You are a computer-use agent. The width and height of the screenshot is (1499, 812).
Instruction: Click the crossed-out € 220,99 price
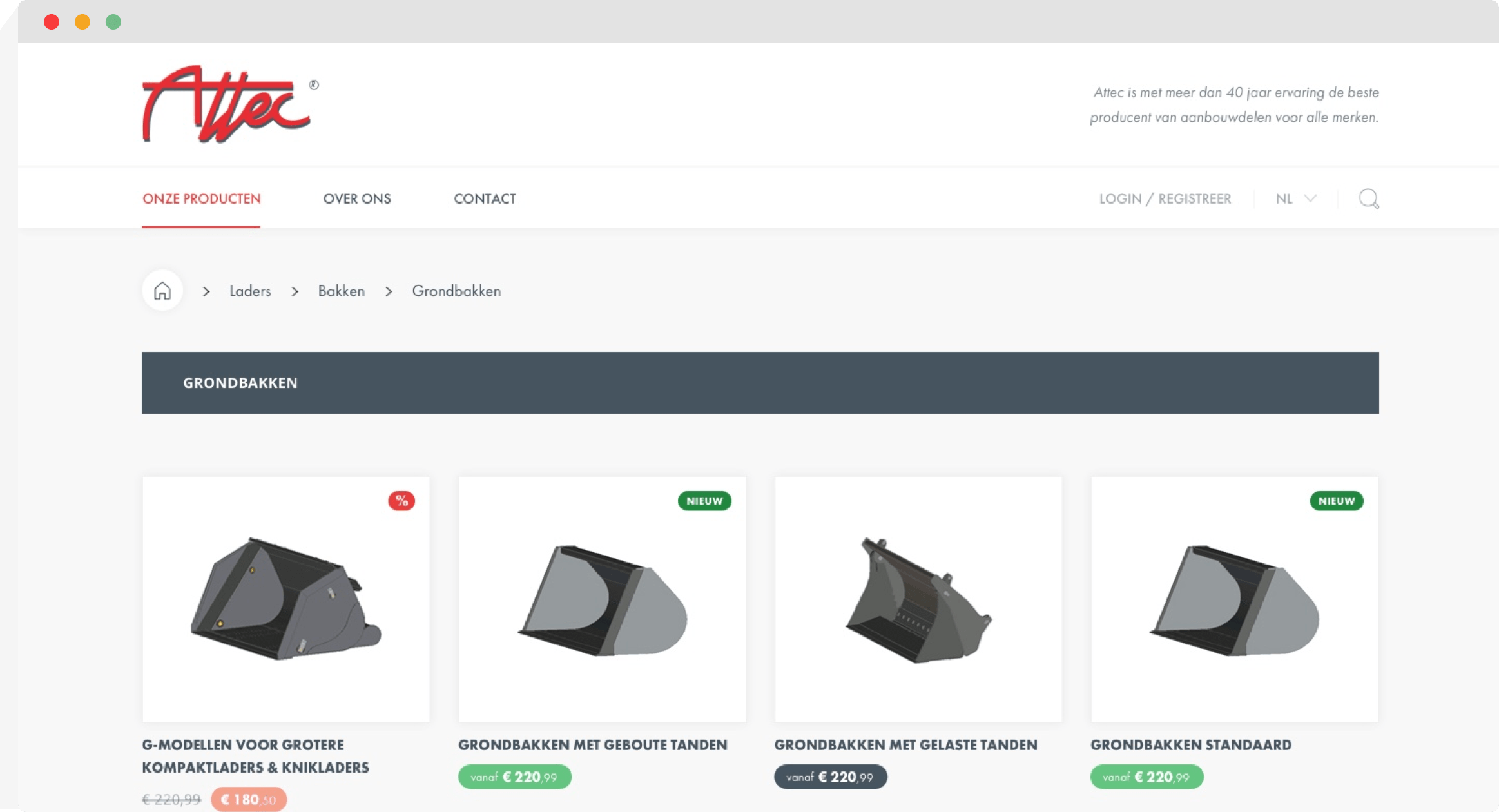click(171, 800)
